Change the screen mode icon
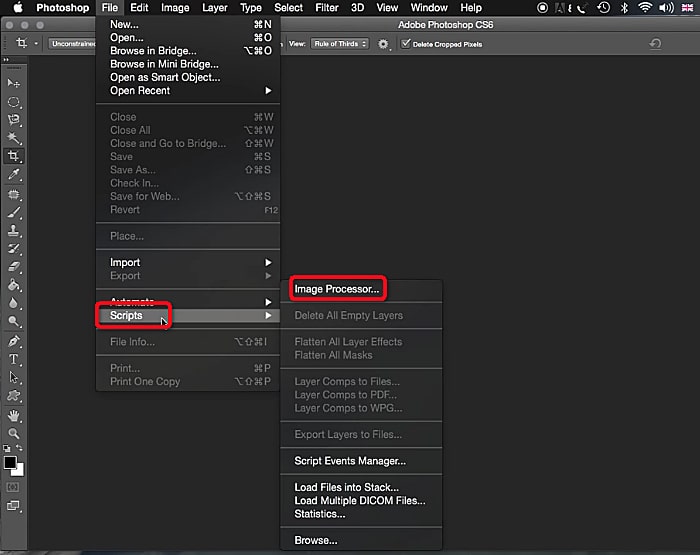This screenshot has width=700, height=555. (13, 505)
